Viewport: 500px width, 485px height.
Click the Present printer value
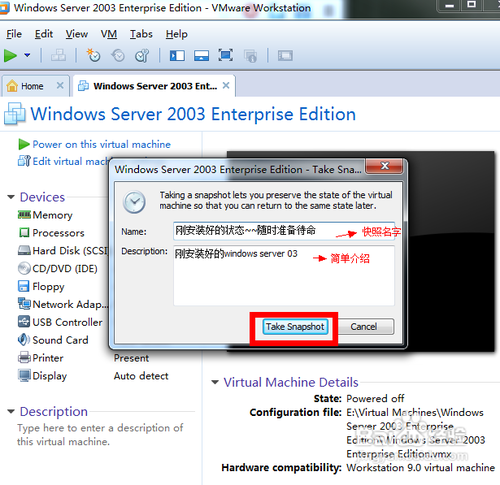[x=131, y=358]
